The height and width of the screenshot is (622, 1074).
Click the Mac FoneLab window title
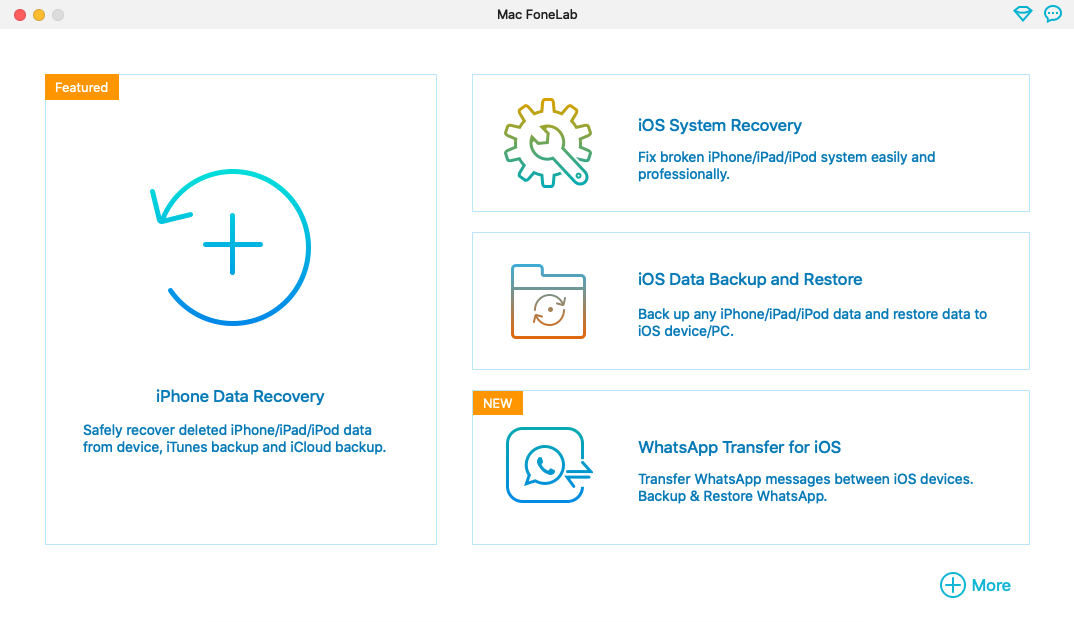click(x=537, y=14)
